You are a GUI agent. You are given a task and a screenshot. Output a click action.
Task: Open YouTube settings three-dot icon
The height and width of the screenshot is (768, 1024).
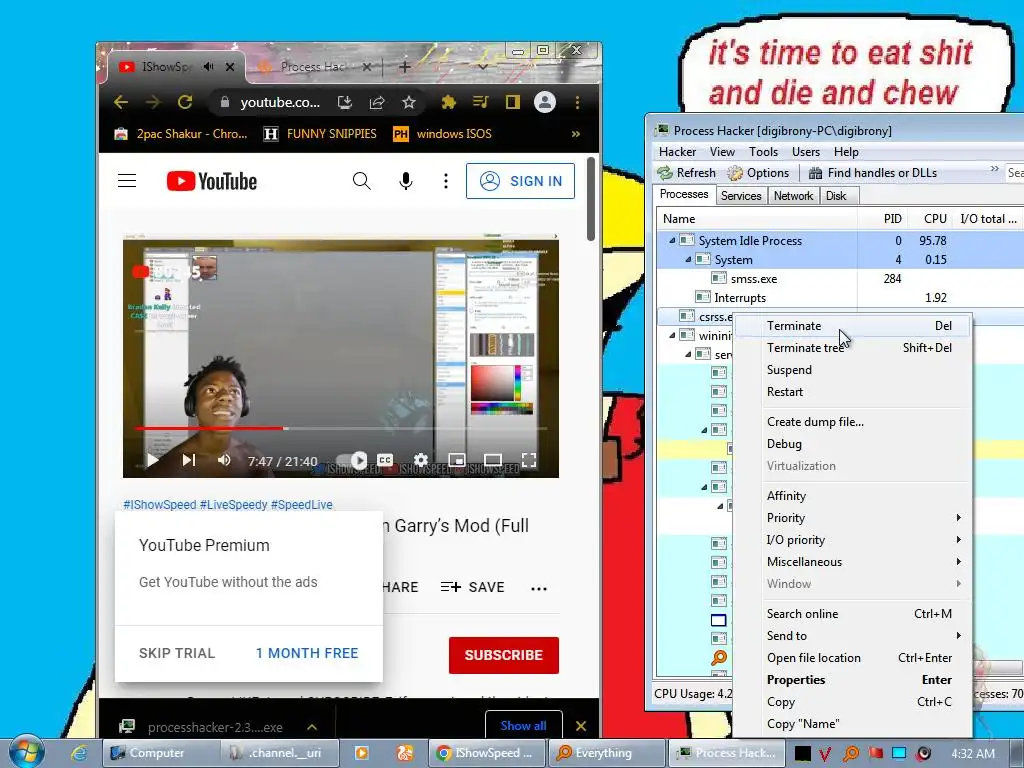click(446, 181)
